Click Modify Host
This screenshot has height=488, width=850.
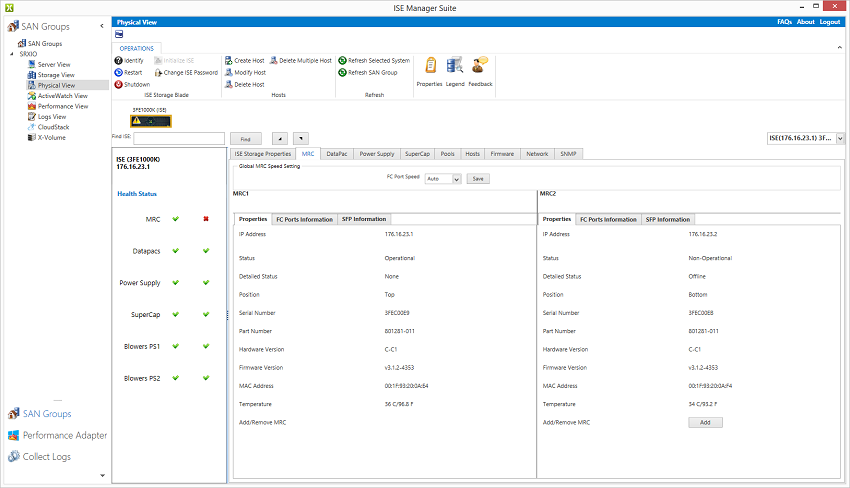coord(246,73)
